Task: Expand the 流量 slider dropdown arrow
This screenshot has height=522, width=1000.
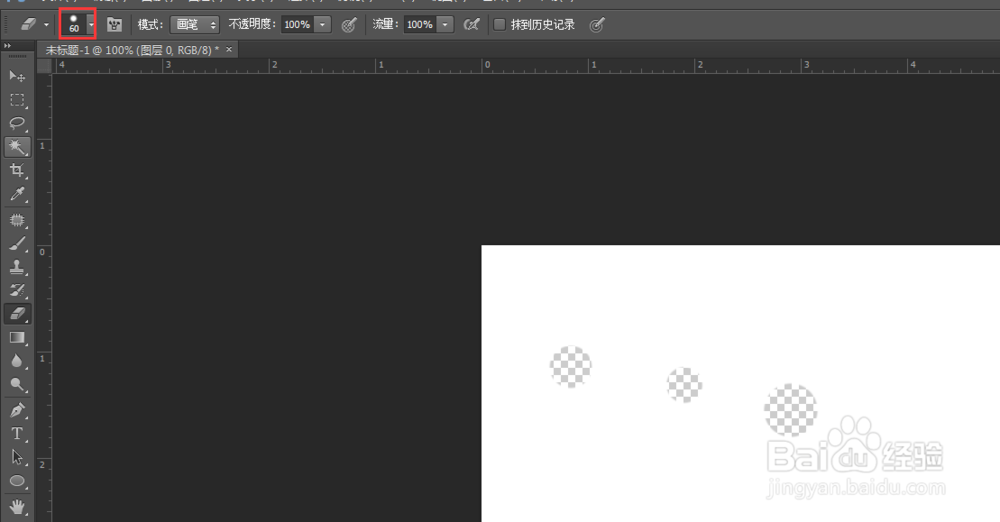Action: pyautogui.click(x=445, y=24)
